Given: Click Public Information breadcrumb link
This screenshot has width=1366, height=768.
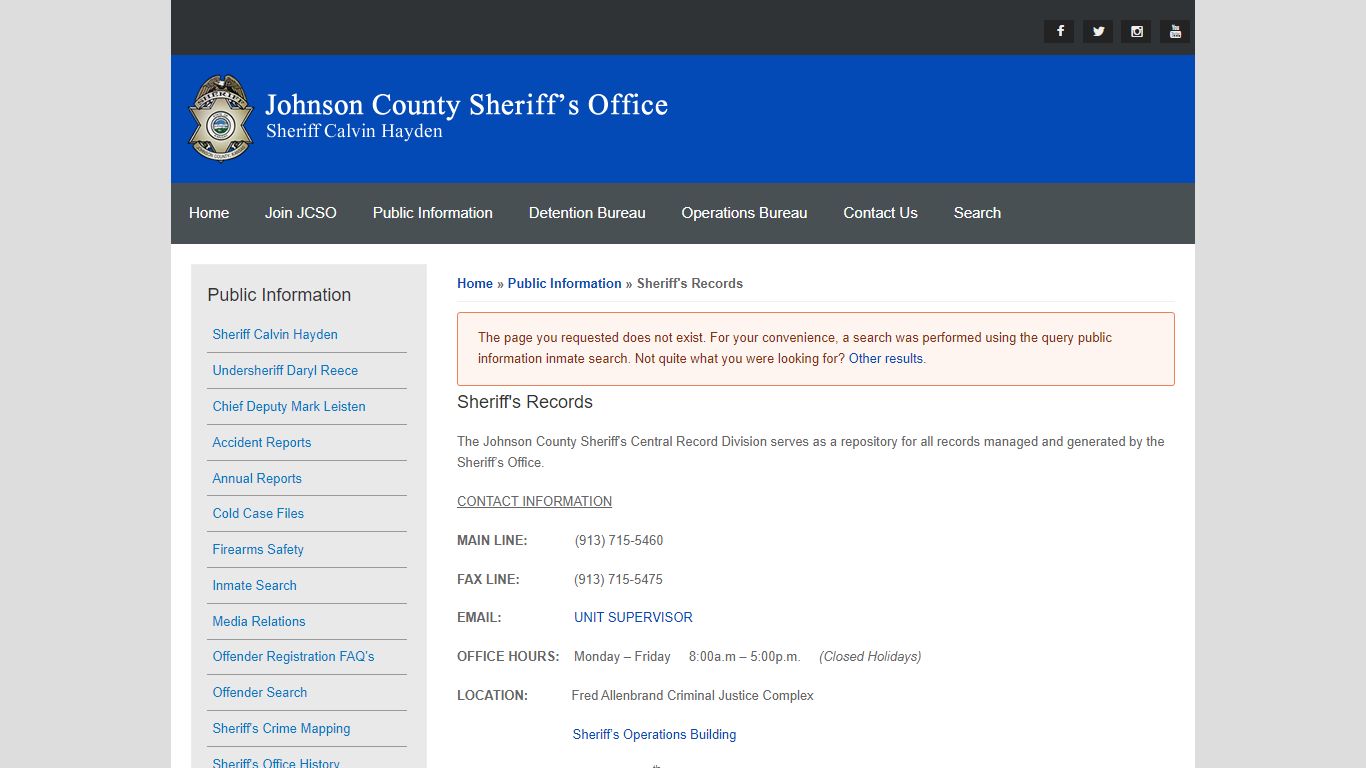Looking at the screenshot, I should tap(564, 283).
